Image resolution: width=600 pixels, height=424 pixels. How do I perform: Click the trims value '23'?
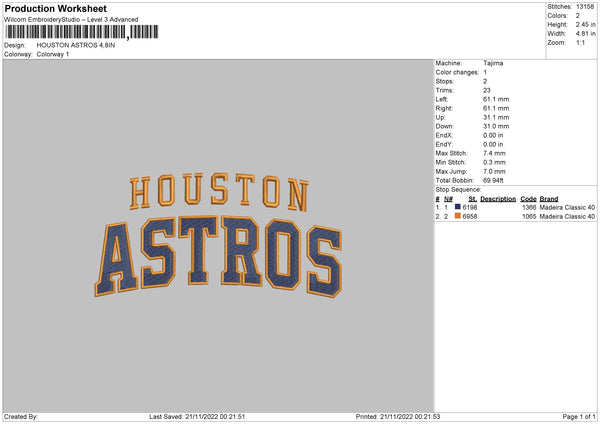[487, 91]
